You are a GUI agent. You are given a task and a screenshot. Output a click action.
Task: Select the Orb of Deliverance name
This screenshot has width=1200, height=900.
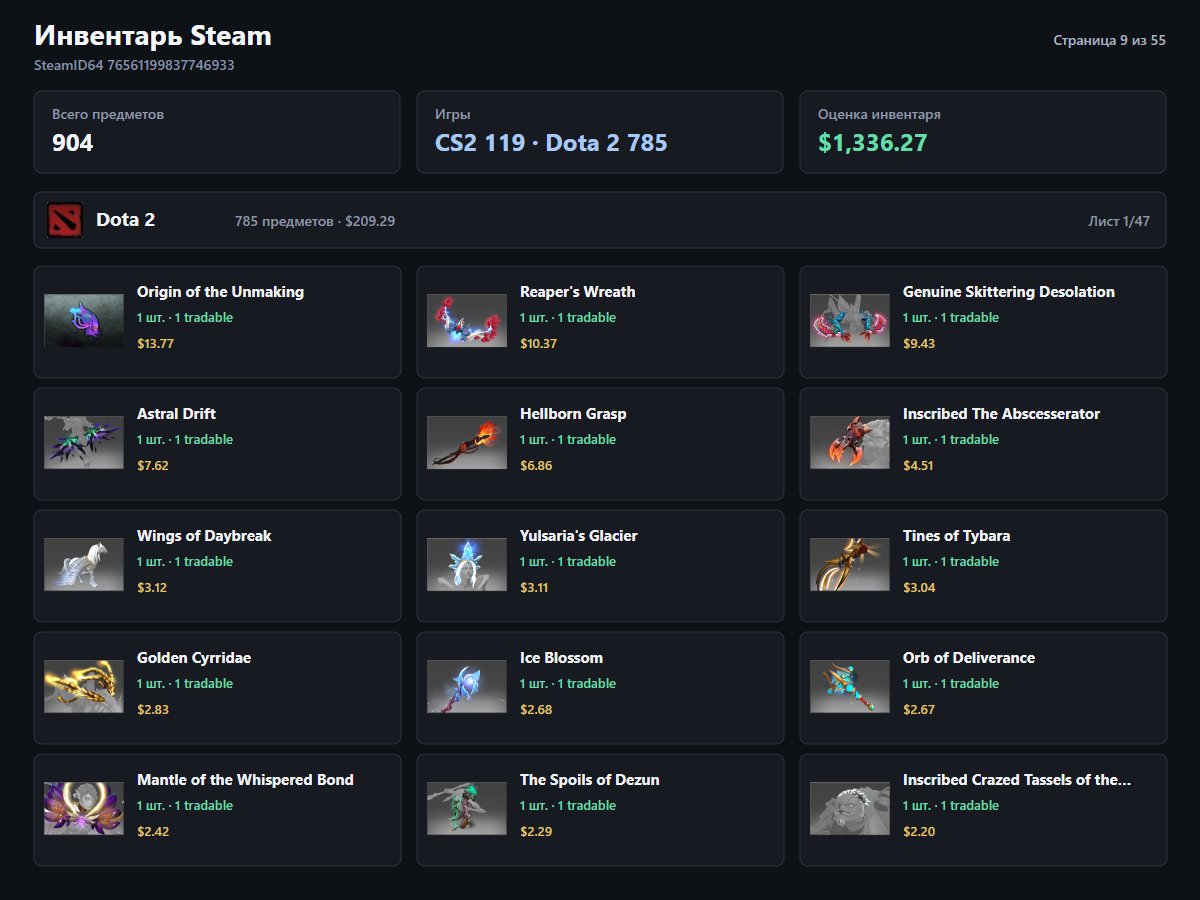pyautogui.click(x=968, y=658)
